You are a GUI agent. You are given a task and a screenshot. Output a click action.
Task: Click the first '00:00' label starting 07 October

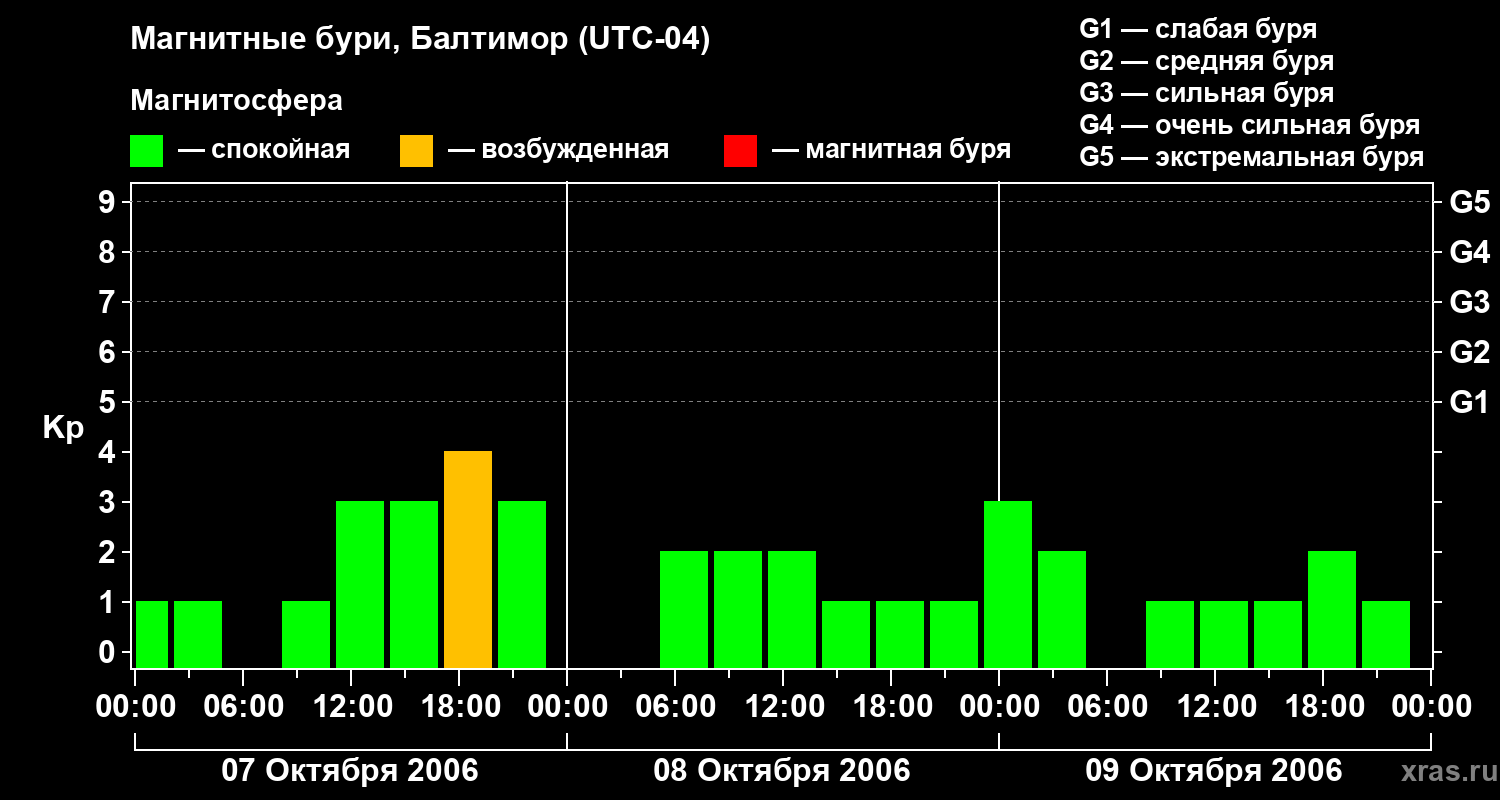(135, 707)
